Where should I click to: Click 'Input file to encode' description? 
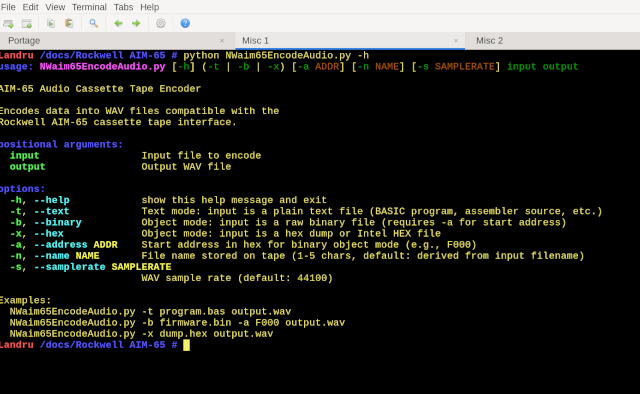coord(201,156)
